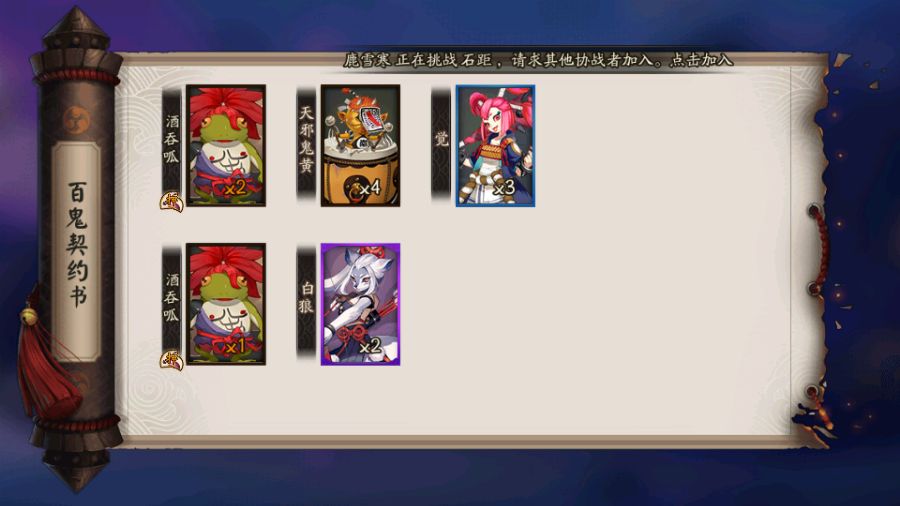Click the top-row 酒吞呱 name label
This screenshot has height=506, width=900.
click(x=172, y=140)
